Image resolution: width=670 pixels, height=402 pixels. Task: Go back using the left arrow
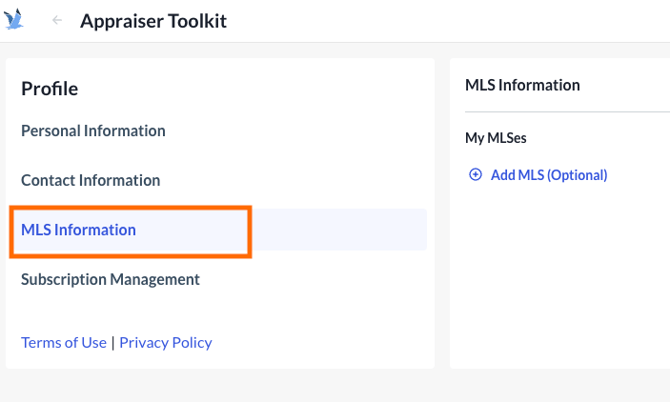point(57,21)
